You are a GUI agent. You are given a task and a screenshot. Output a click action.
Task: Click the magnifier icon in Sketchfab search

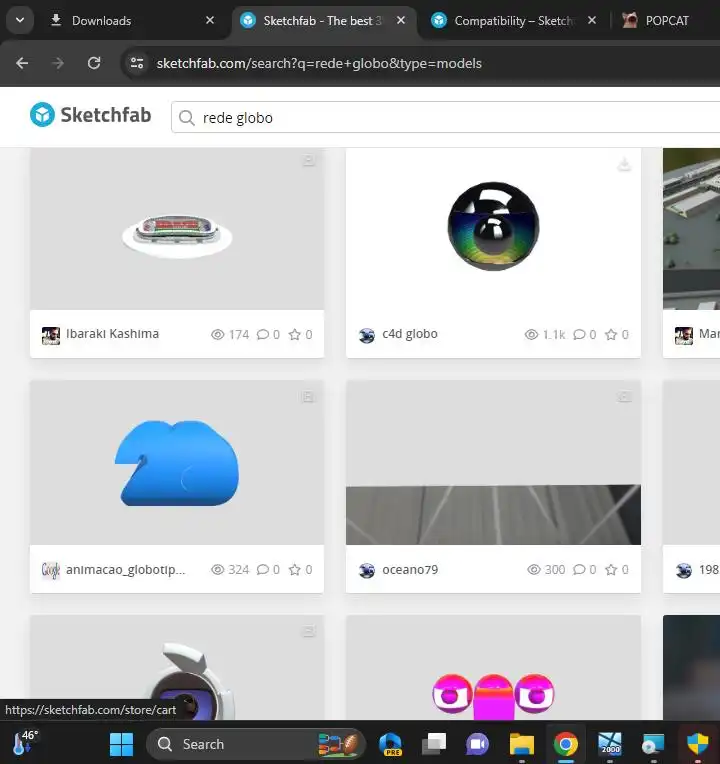pyautogui.click(x=187, y=117)
